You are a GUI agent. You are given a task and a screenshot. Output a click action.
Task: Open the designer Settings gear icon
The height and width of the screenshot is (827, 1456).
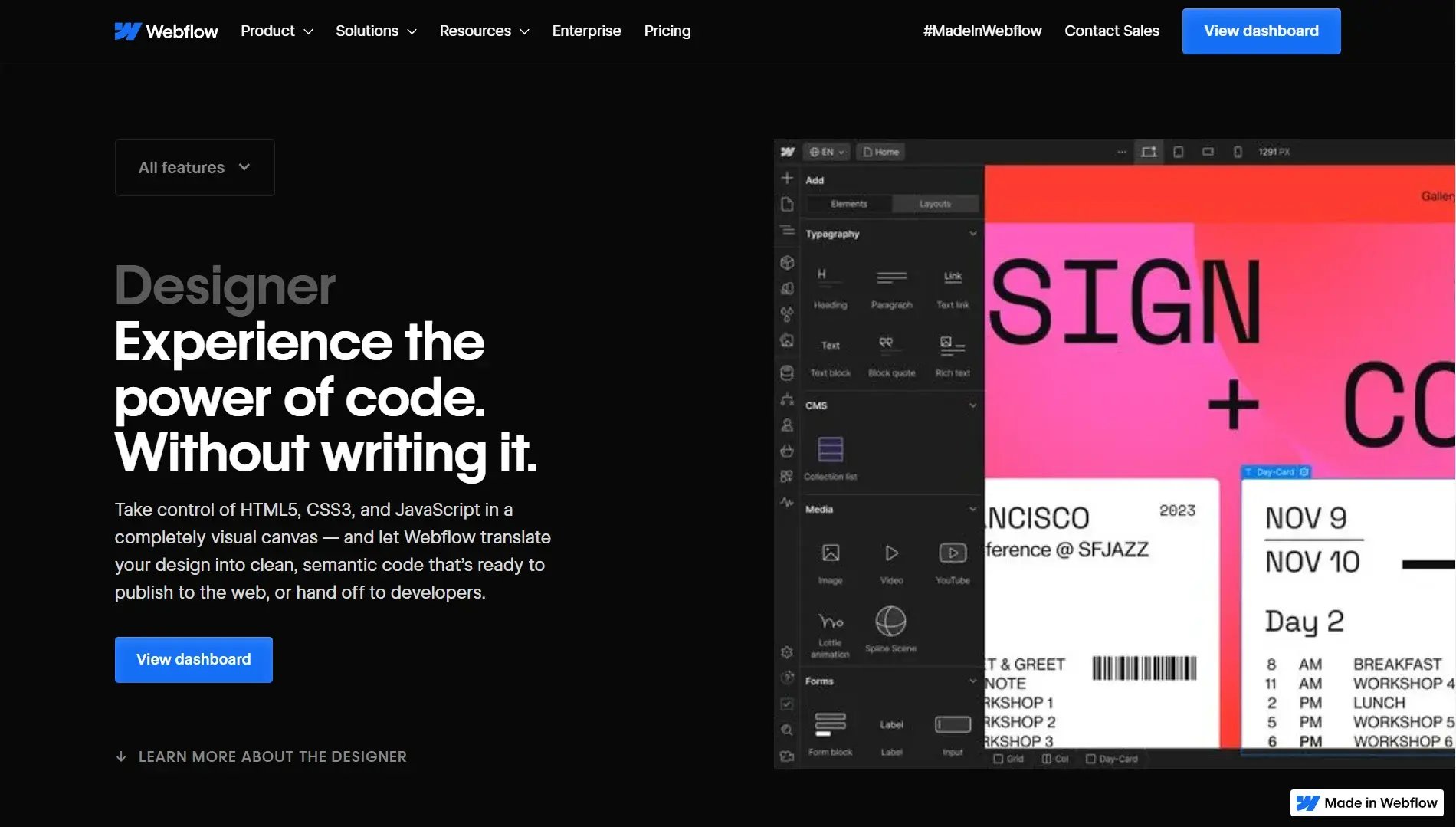(x=787, y=652)
